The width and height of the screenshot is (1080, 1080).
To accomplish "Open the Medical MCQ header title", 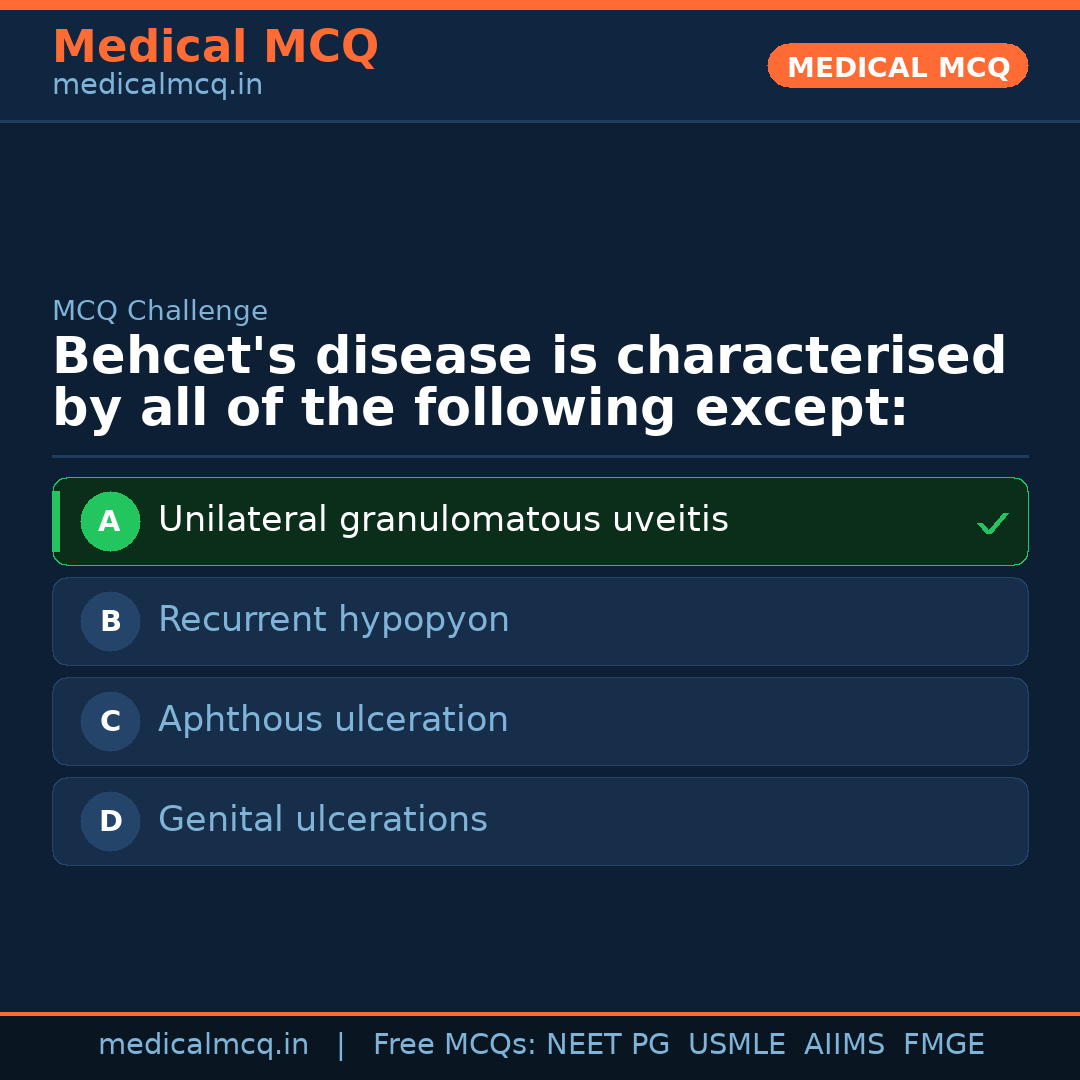I will pos(215,46).
